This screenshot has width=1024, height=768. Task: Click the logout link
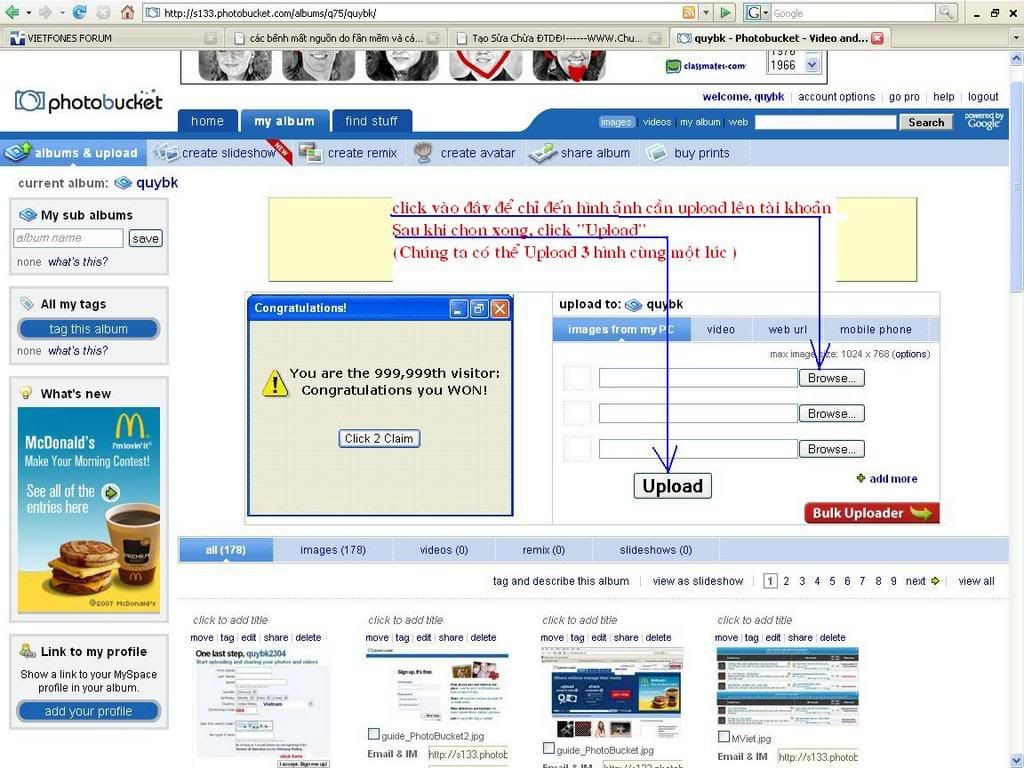[x=983, y=97]
